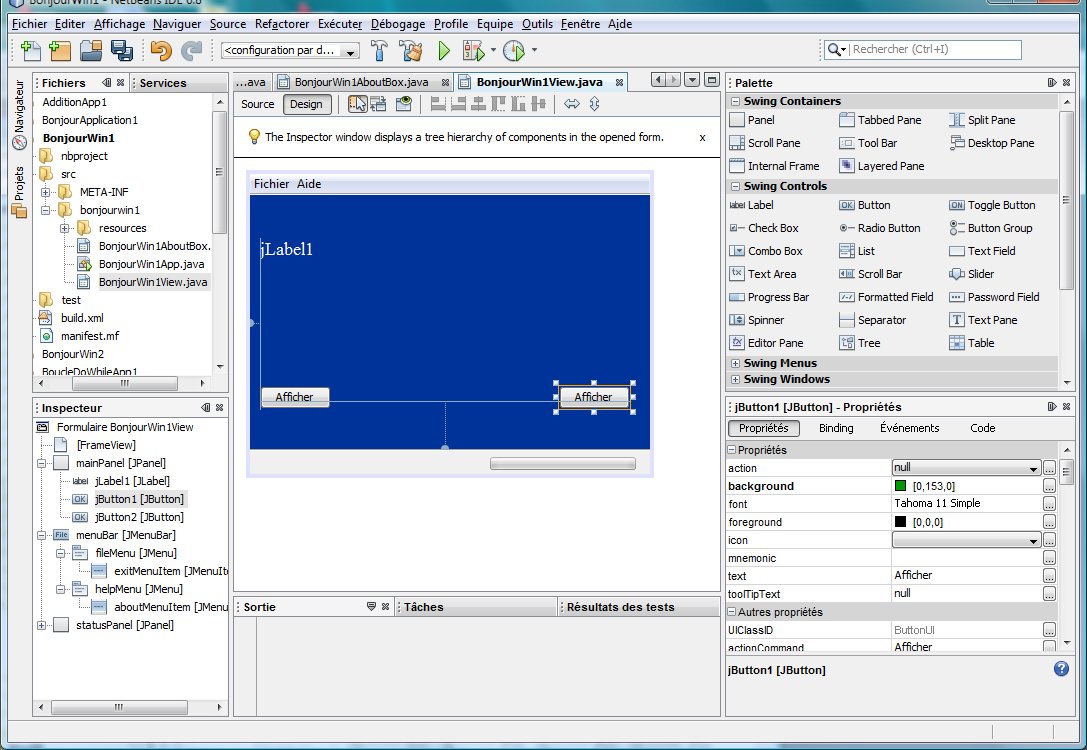Switch to Source editor view
Viewport: 1087px width, 750px height.
pos(258,104)
